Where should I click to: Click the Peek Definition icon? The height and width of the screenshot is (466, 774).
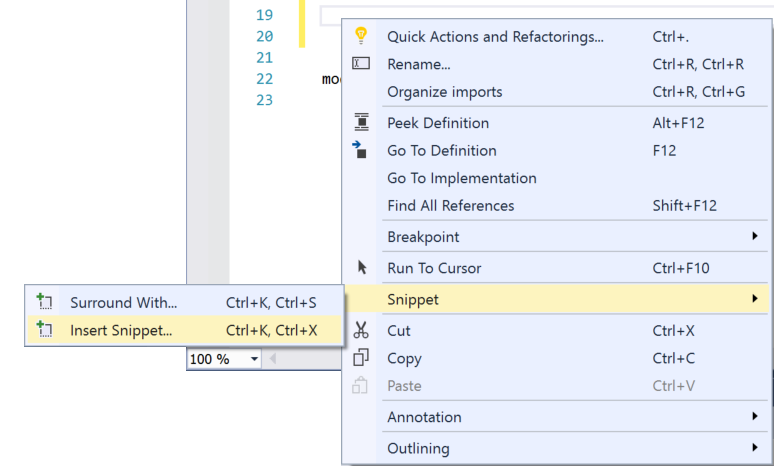tap(362, 123)
